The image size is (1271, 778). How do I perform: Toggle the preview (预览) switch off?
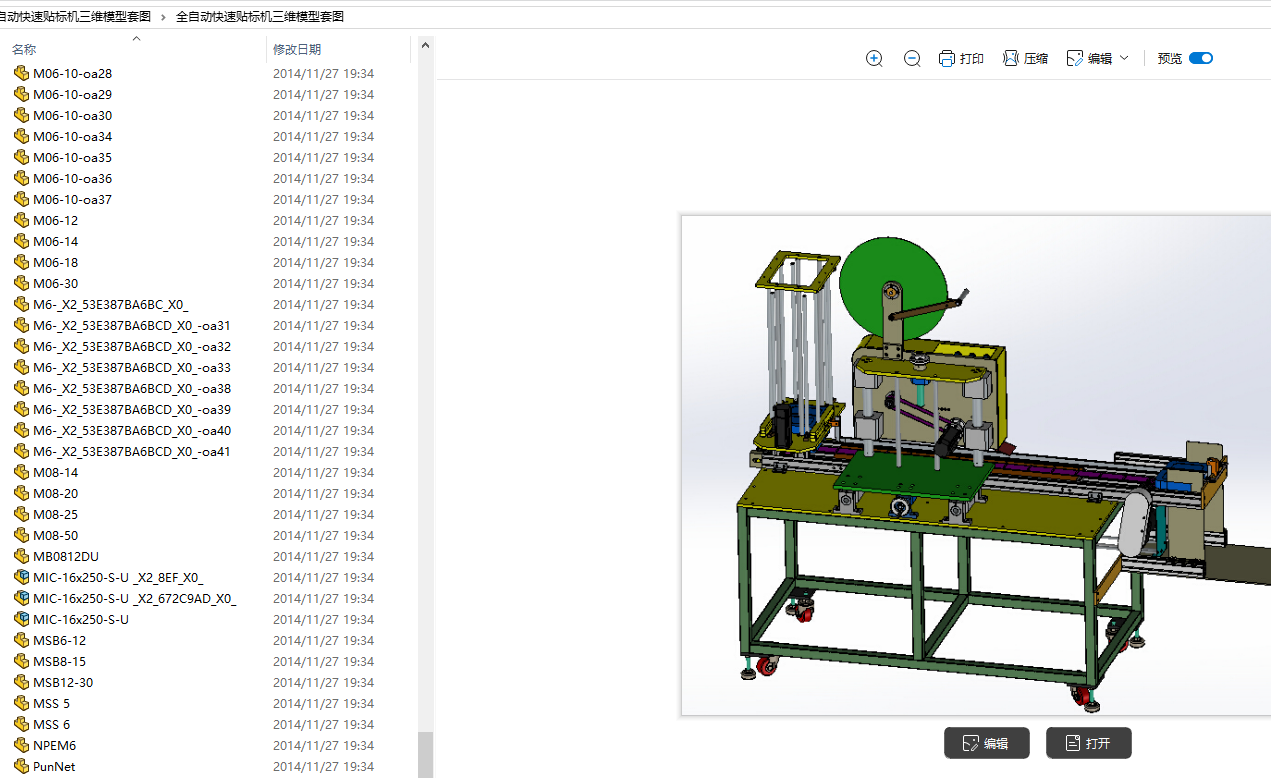[1200, 58]
